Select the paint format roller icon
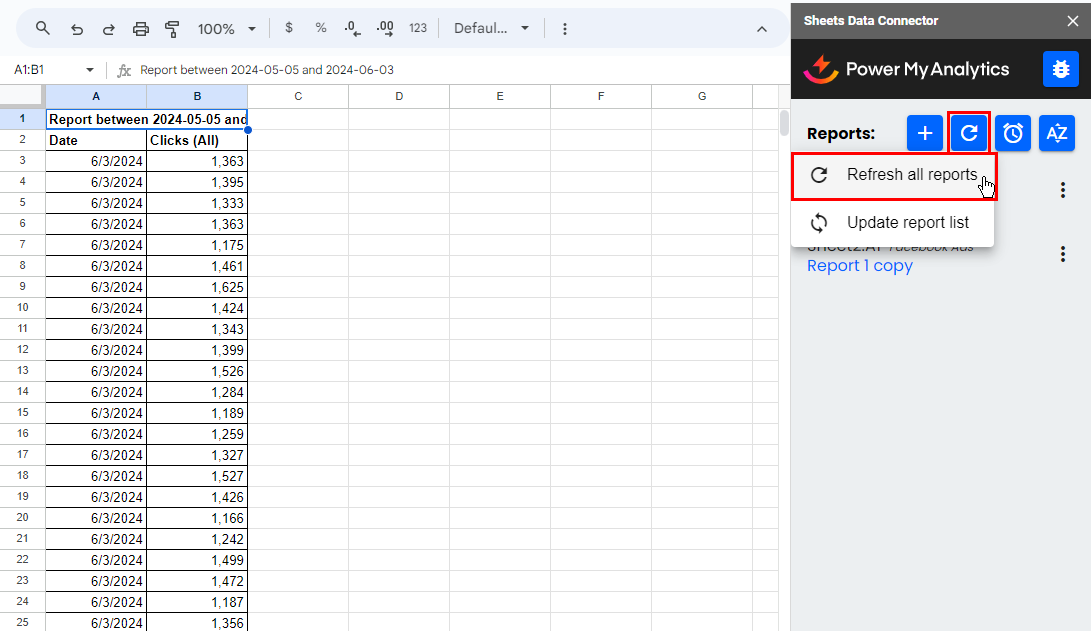The image size is (1091, 631). coord(172,29)
